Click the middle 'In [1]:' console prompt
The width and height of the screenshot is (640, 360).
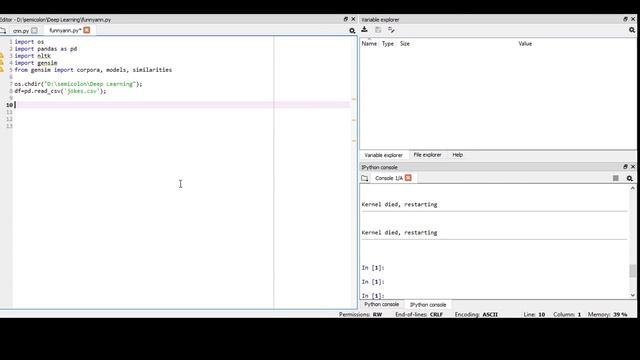(373, 282)
